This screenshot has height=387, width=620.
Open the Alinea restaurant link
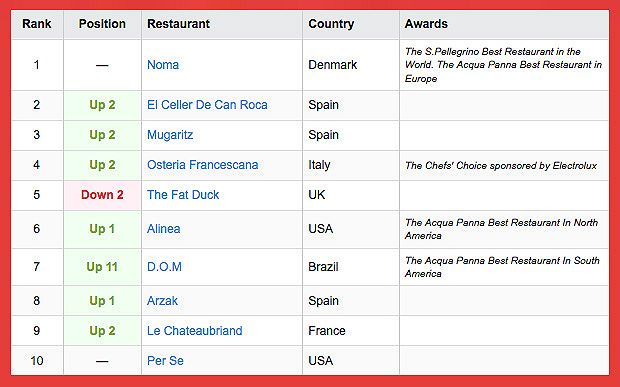tap(163, 229)
